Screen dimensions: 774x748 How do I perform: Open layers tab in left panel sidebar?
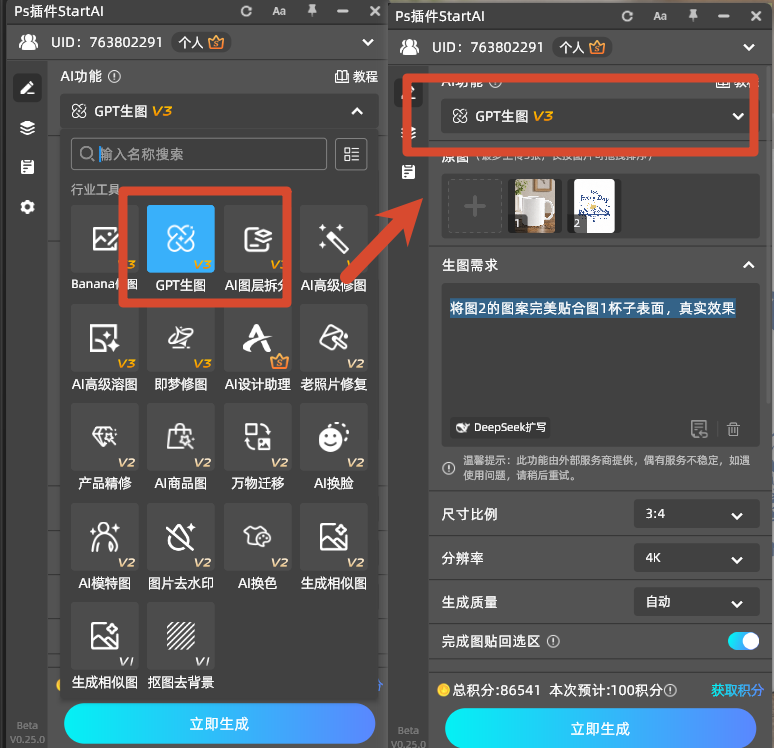click(x=27, y=128)
